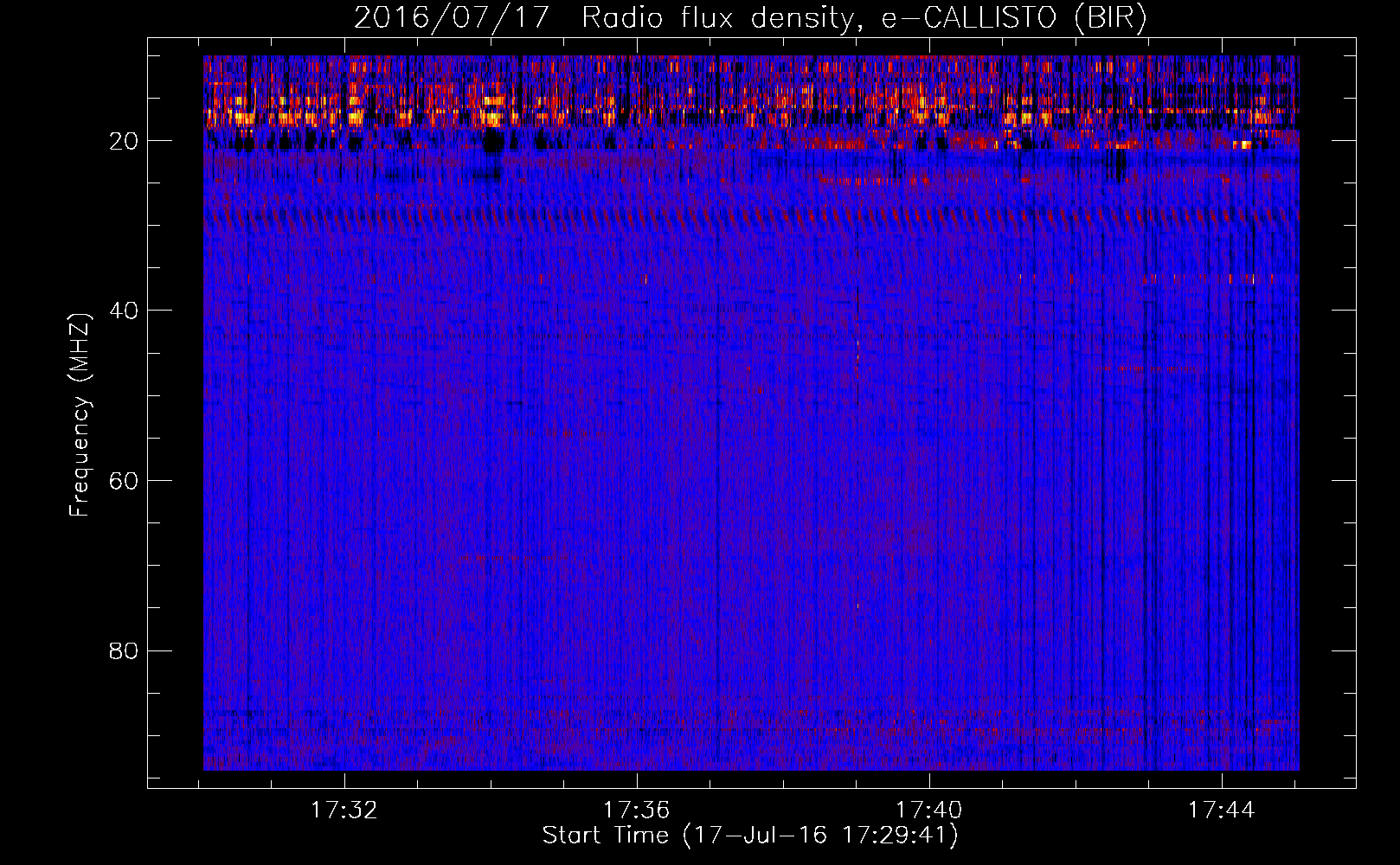This screenshot has height=865, width=1400.
Task: Click the "Start Time (17-Jul-16 17:29:41)" label
Action: click(750, 836)
